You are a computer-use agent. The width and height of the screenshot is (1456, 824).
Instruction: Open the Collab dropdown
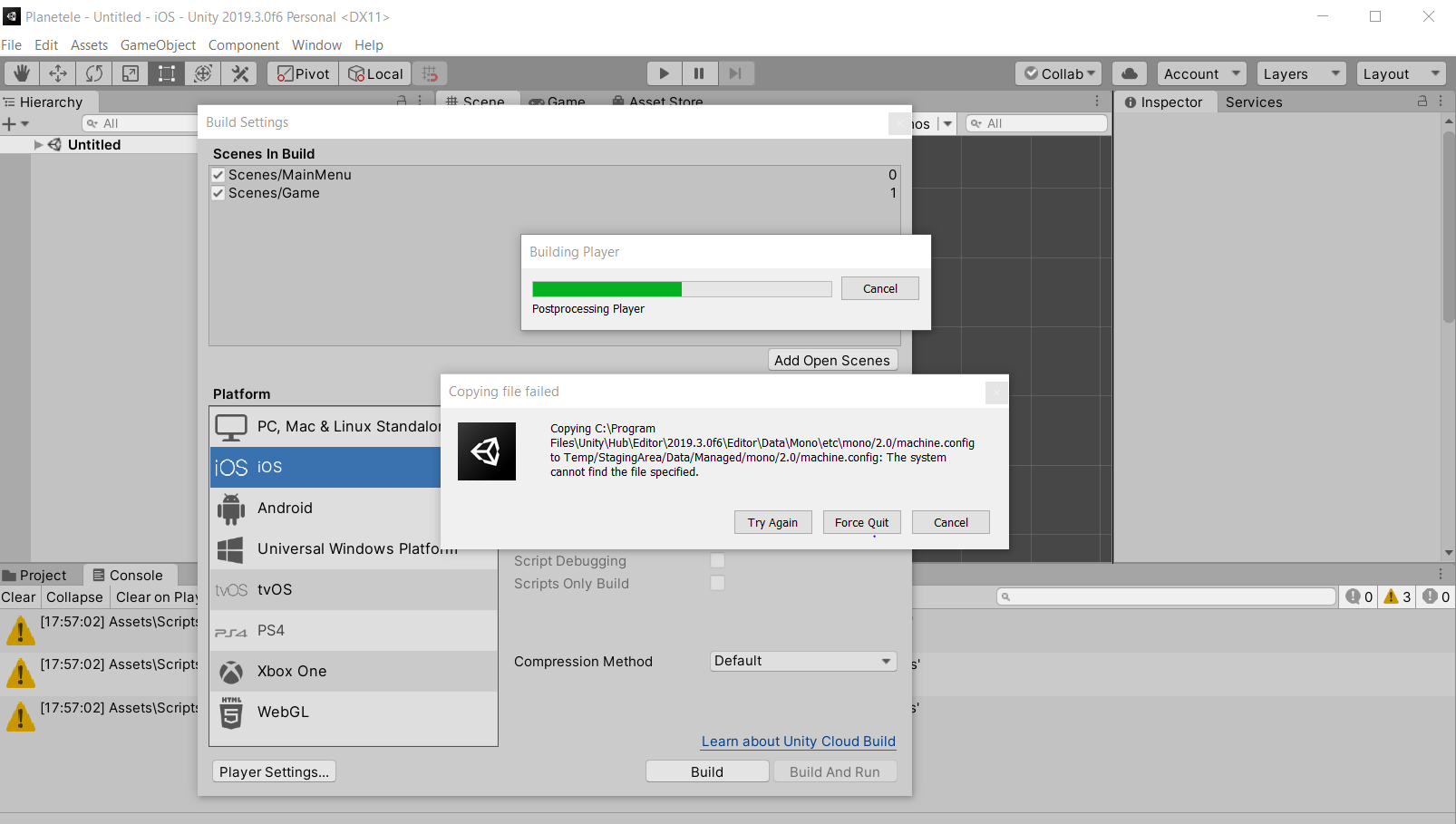(1059, 73)
